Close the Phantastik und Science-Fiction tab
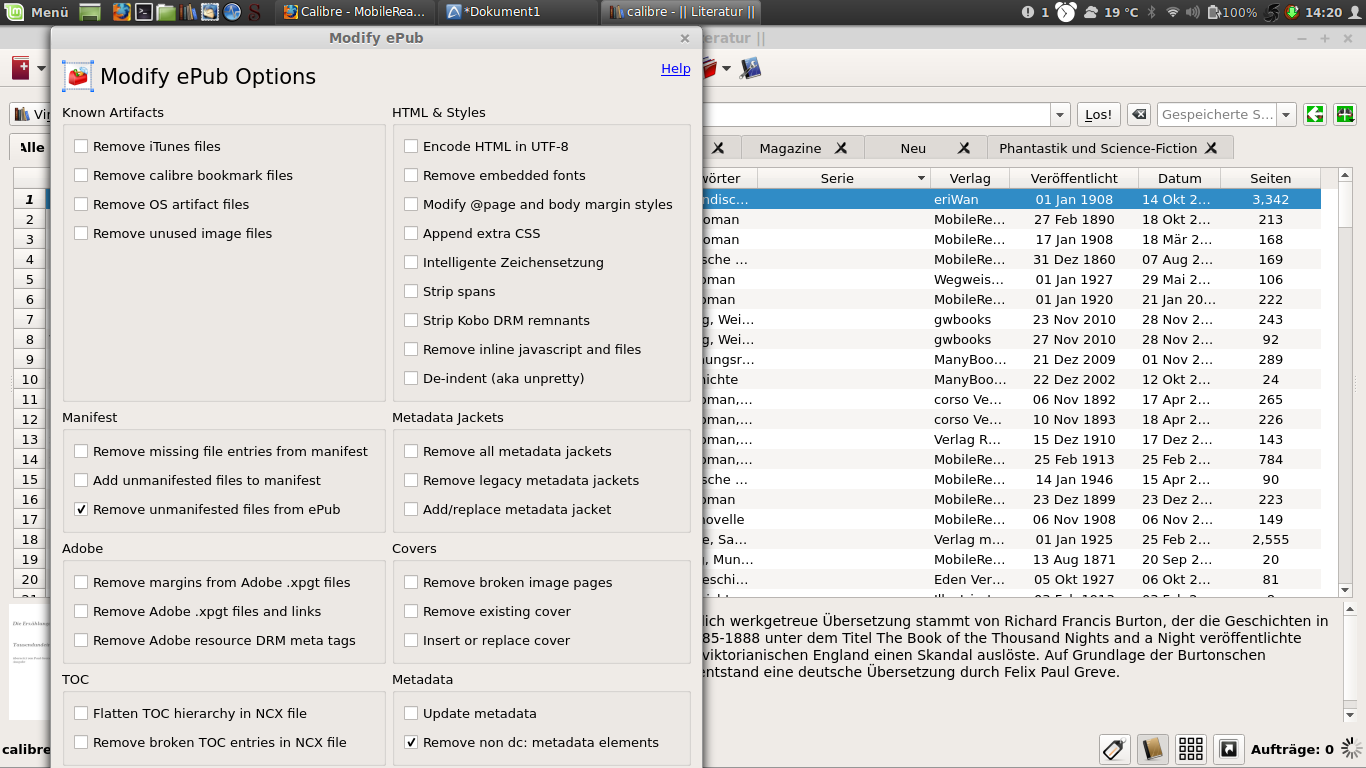 [1211, 148]
